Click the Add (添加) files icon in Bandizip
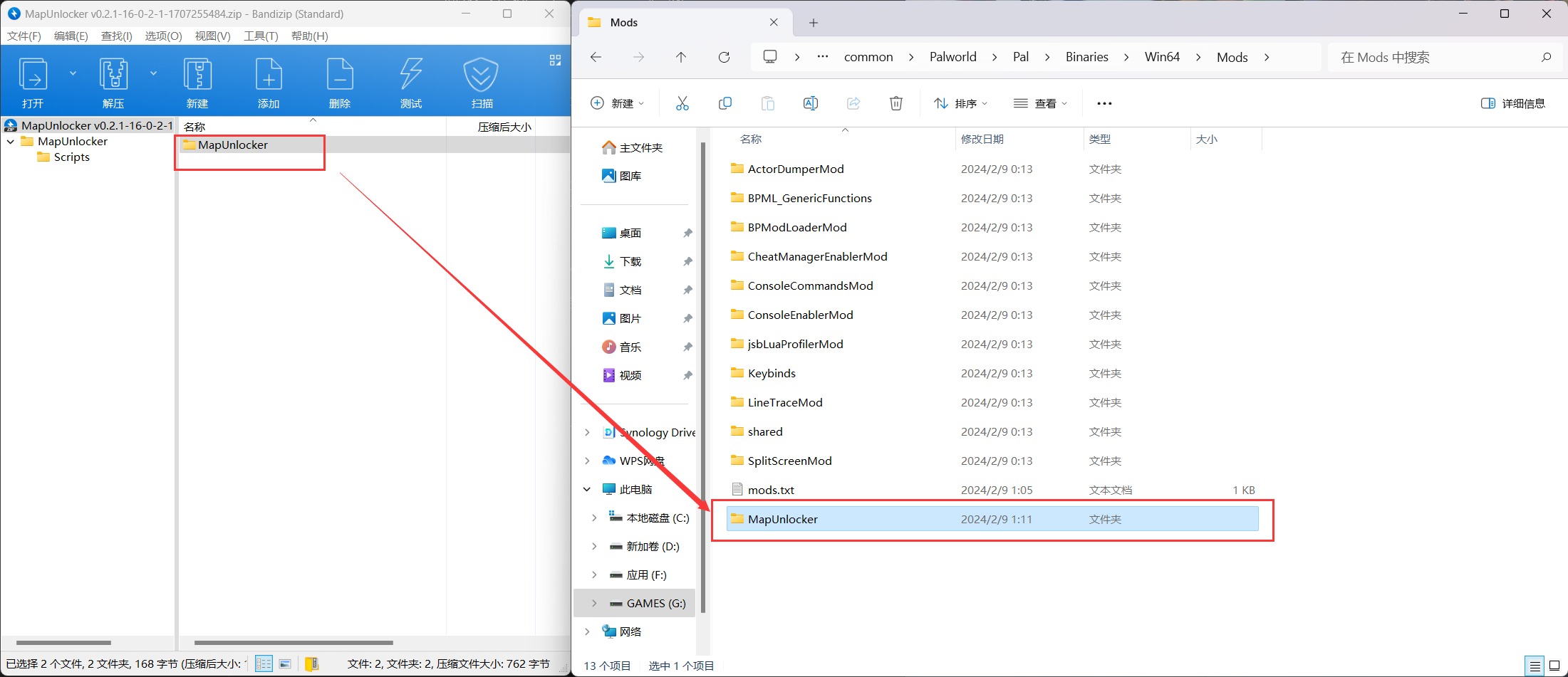Screen dimensions: 1568x677 point(269,75)
